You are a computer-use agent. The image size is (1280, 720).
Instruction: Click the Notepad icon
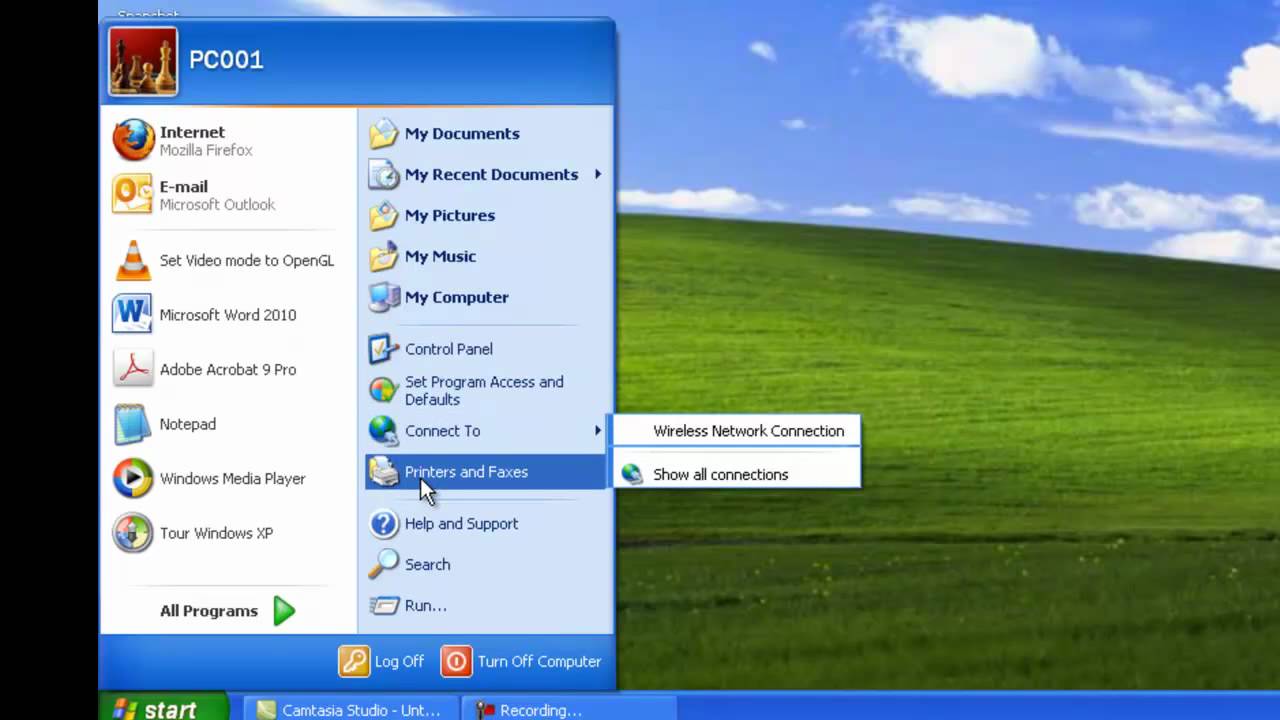(x=133, y=424)
